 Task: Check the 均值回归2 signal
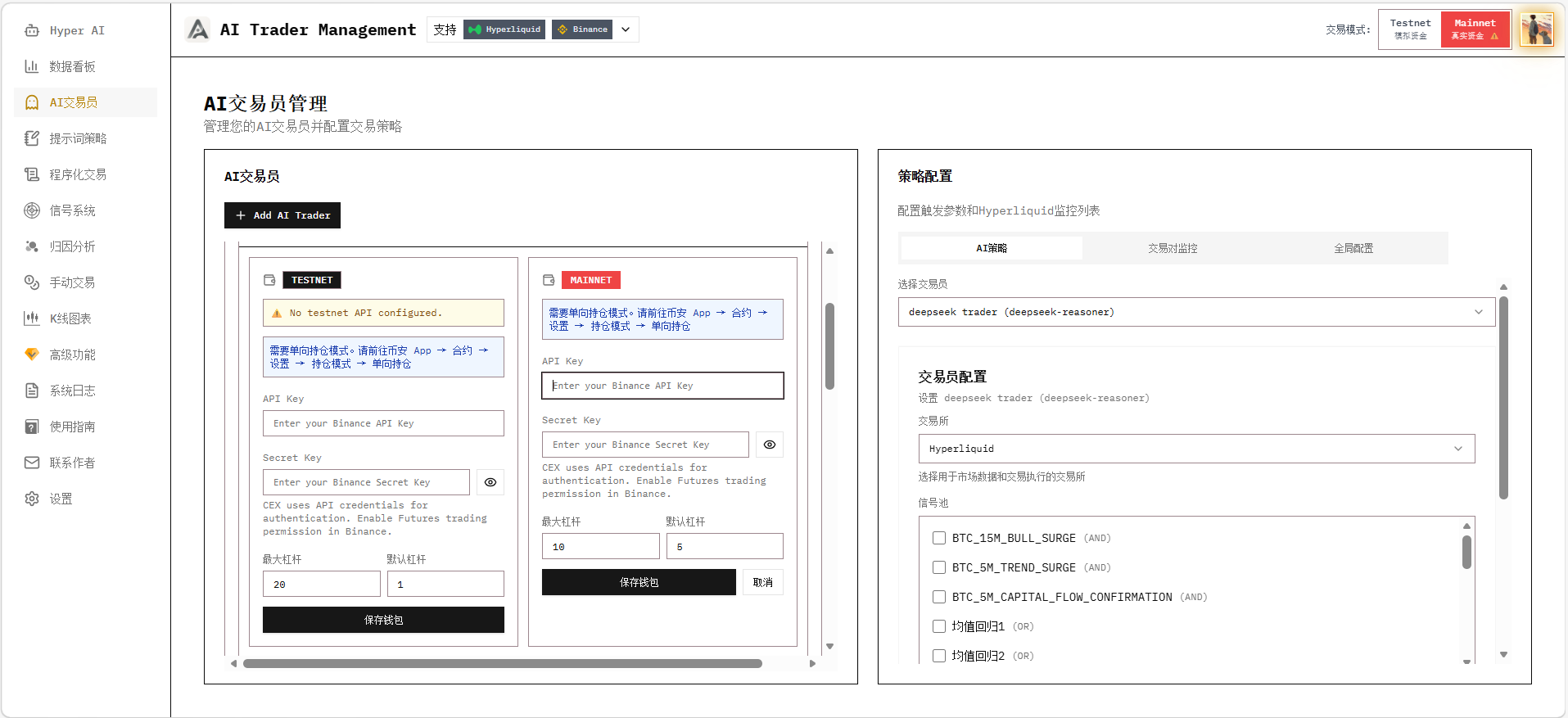click(939, 656)
